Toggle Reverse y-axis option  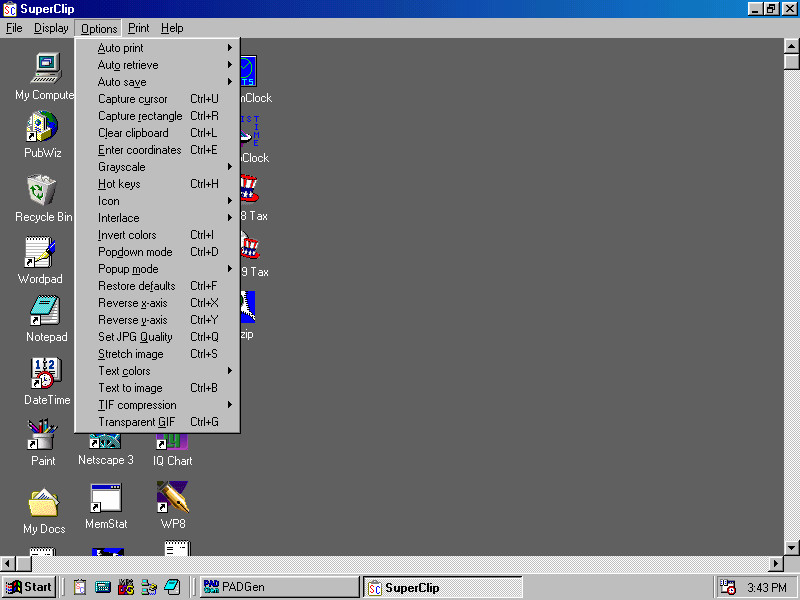coord(157,320)
